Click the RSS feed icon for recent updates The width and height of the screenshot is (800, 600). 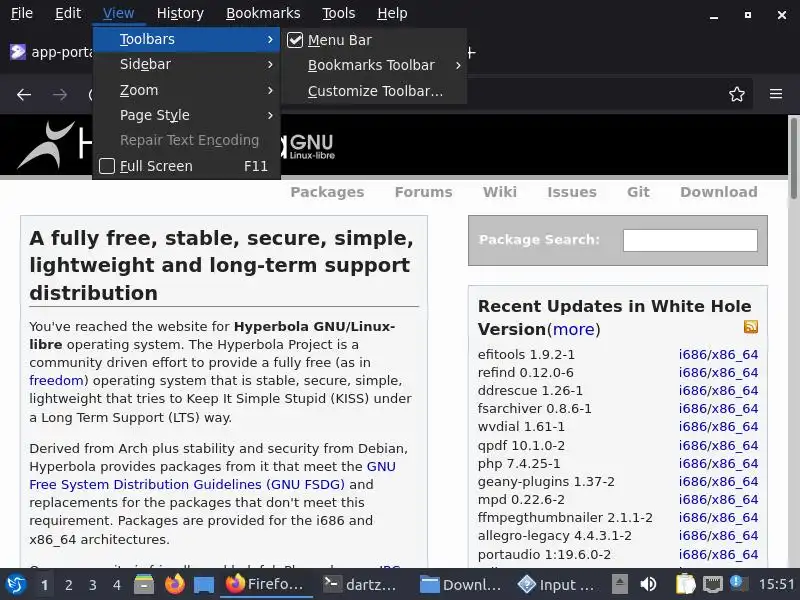click(x=751, y=327)
